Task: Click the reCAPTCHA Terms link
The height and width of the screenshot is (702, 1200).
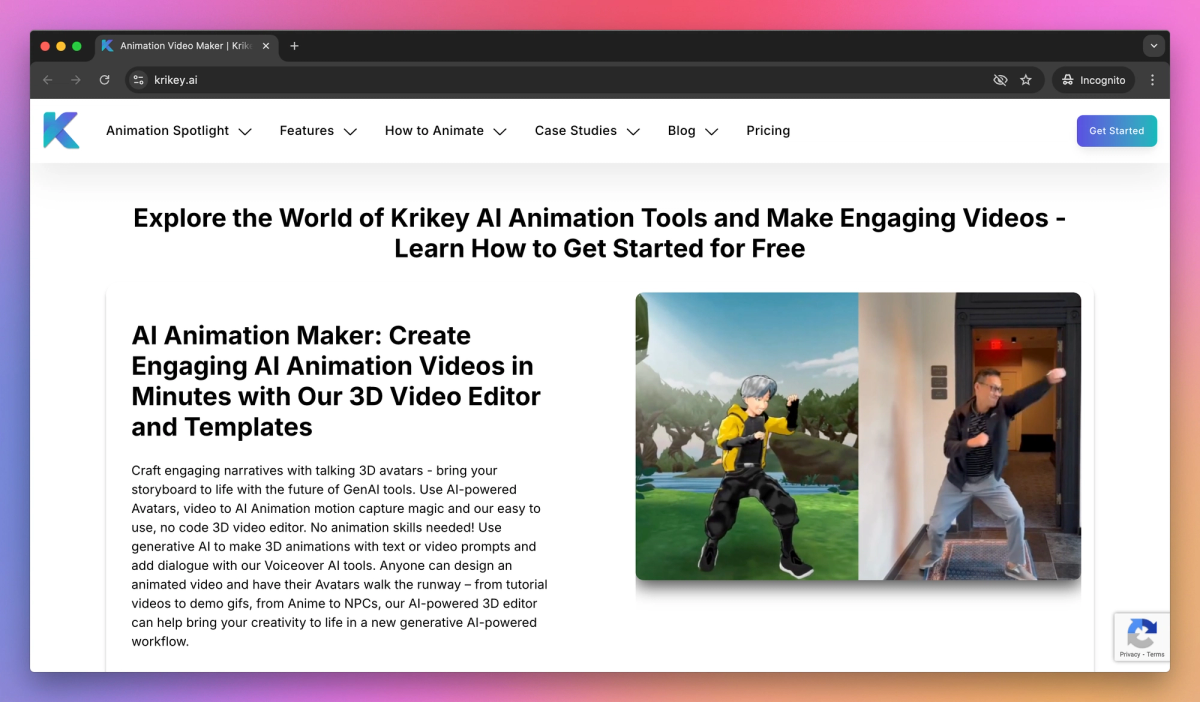Action: 1155,654
